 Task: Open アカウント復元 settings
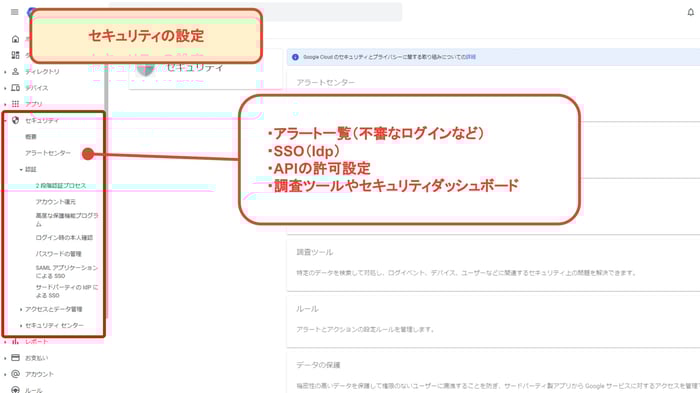(x=56, y=202)
